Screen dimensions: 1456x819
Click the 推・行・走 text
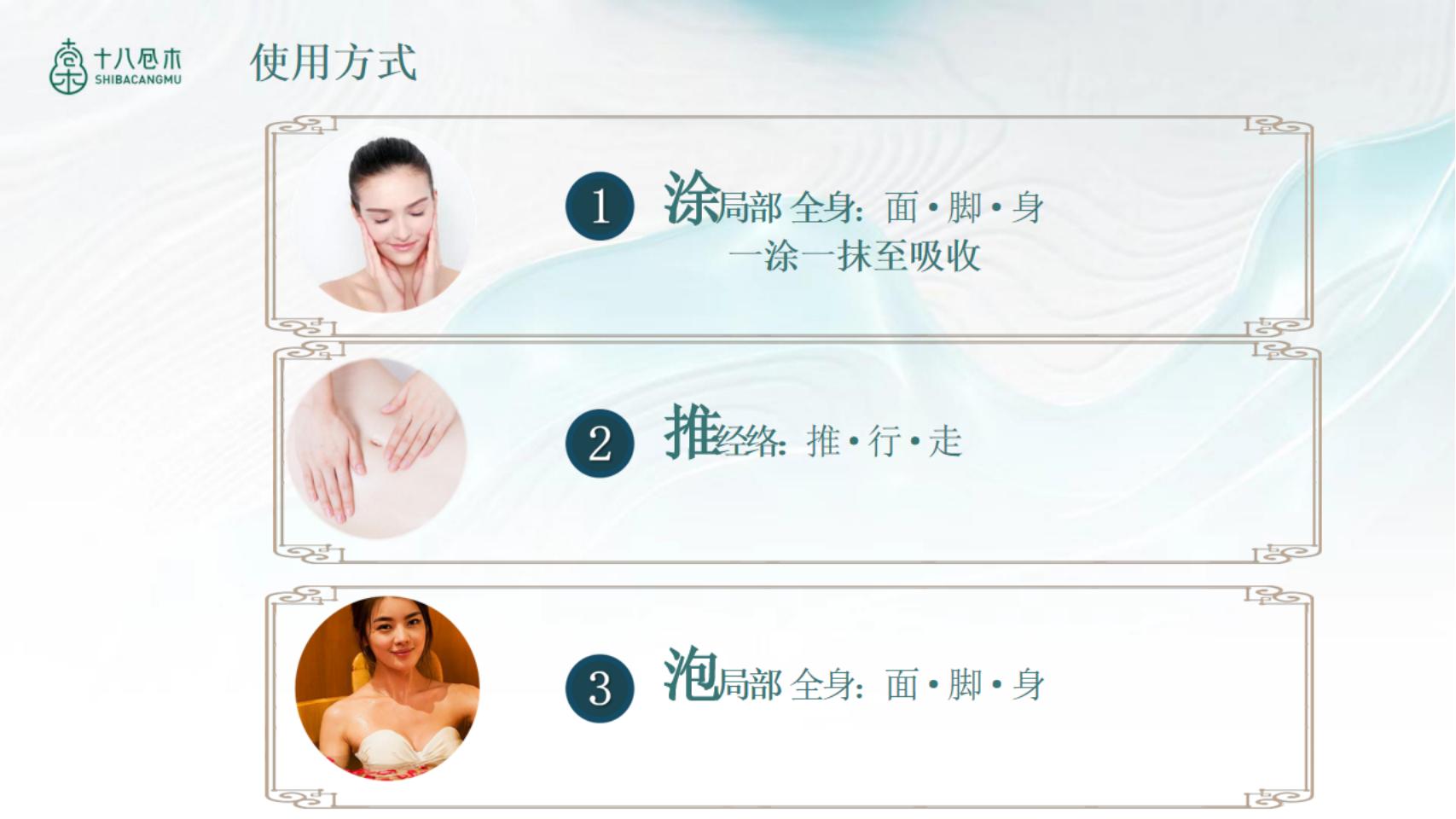pyautogui.click(x=885, y=442)
